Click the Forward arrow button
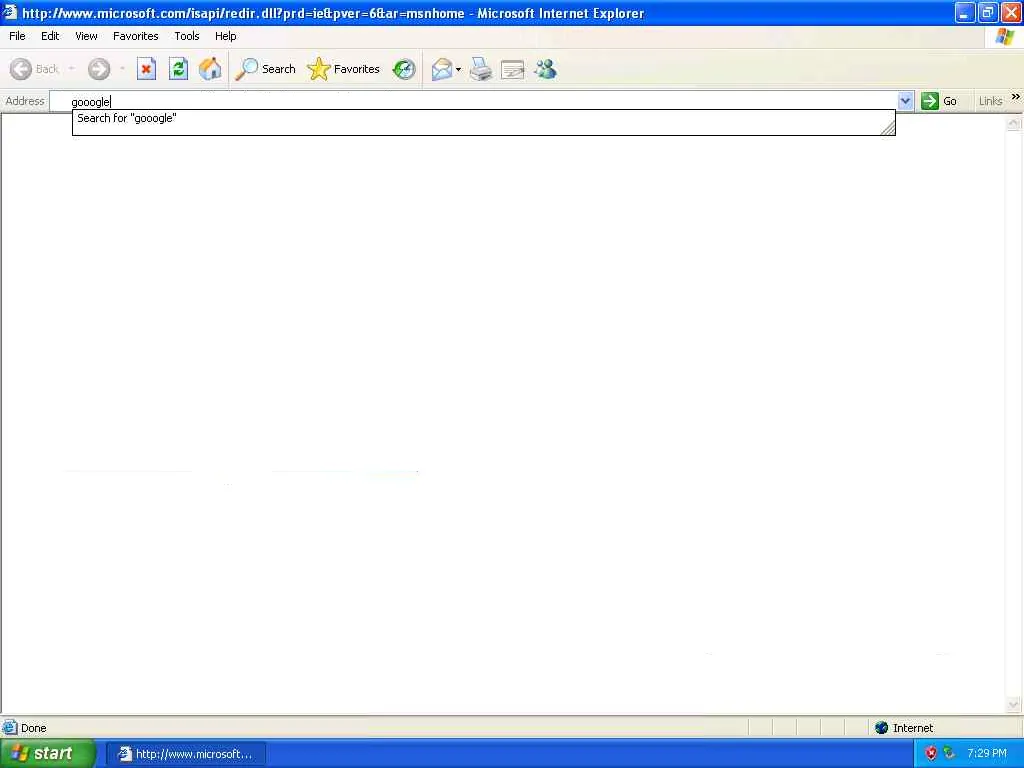This screenshot has height=768, width=1024. tap(99, 69)
